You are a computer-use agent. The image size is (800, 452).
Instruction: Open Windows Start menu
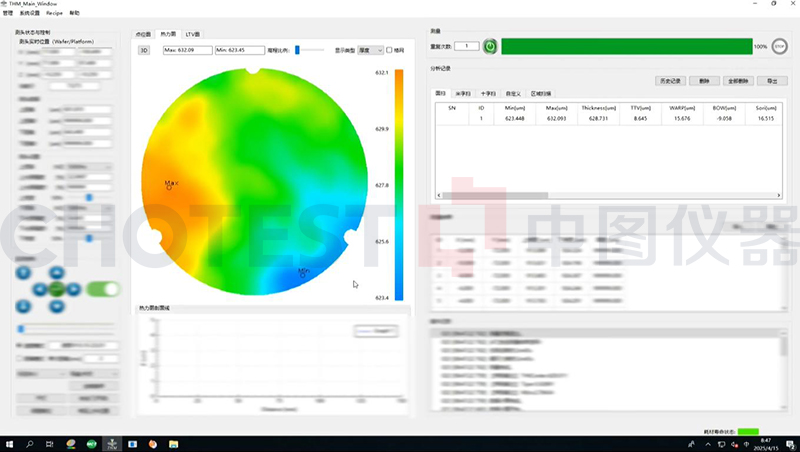click(x=9, y=444)
